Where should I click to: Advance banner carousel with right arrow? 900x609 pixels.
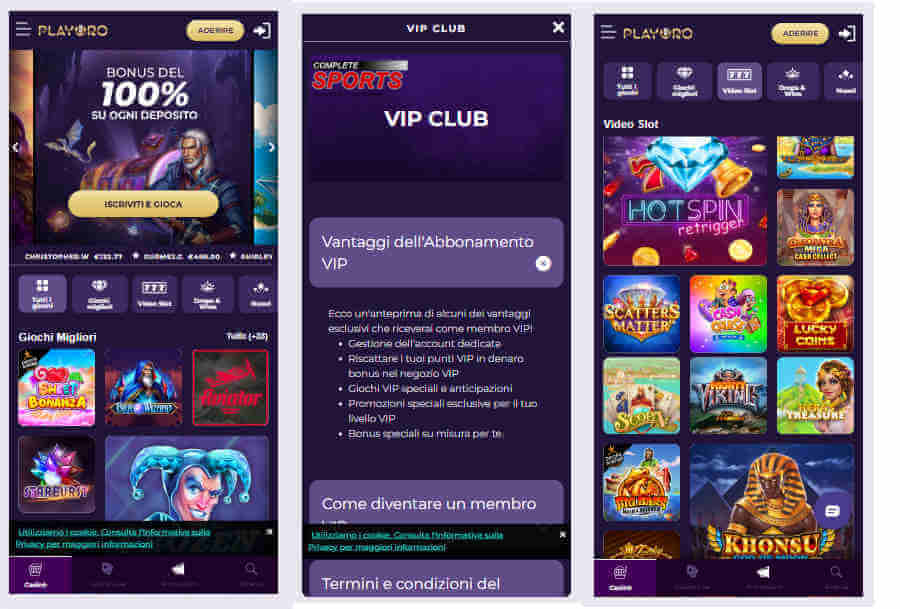[271, 148]
